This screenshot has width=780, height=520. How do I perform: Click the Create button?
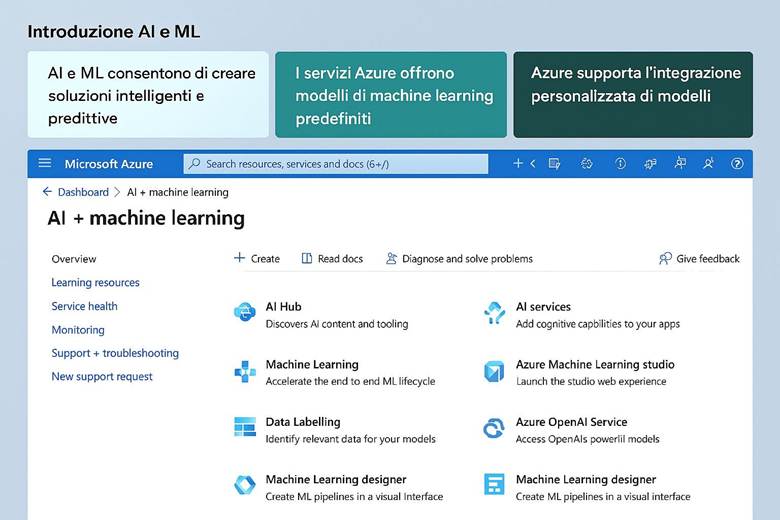[257, 258]
